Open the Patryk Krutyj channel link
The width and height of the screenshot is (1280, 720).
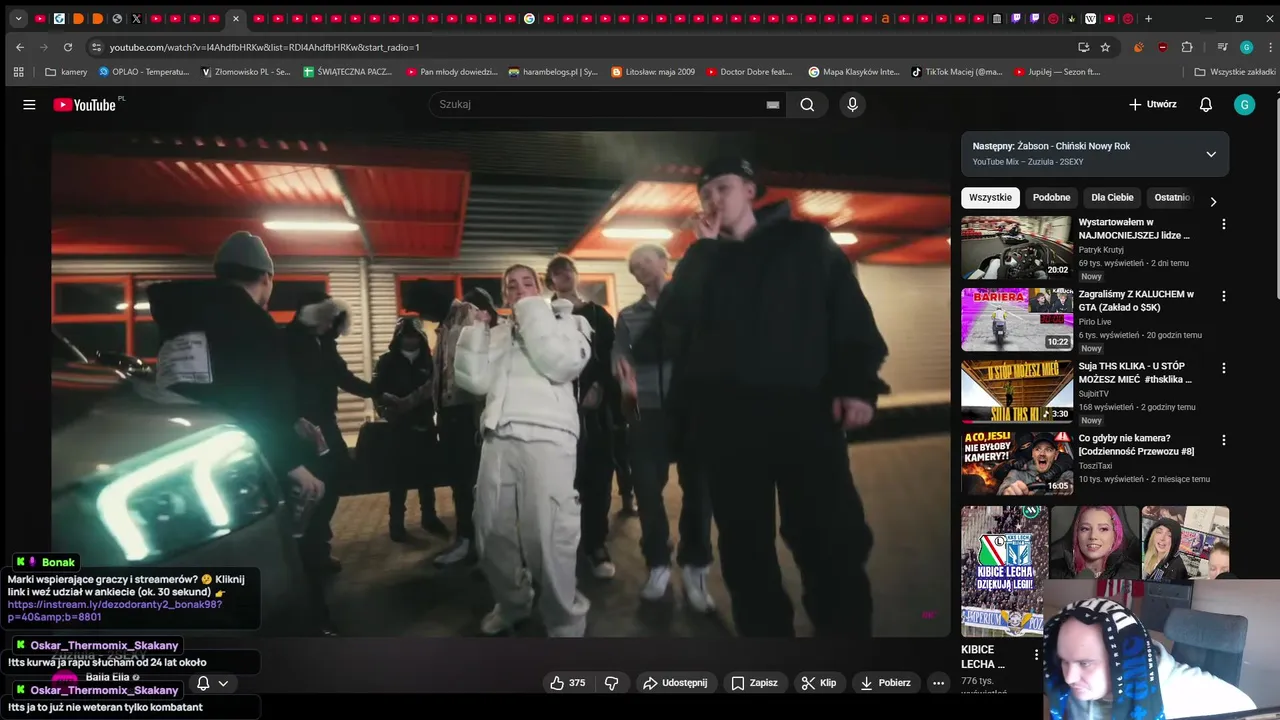point(1101,249)
